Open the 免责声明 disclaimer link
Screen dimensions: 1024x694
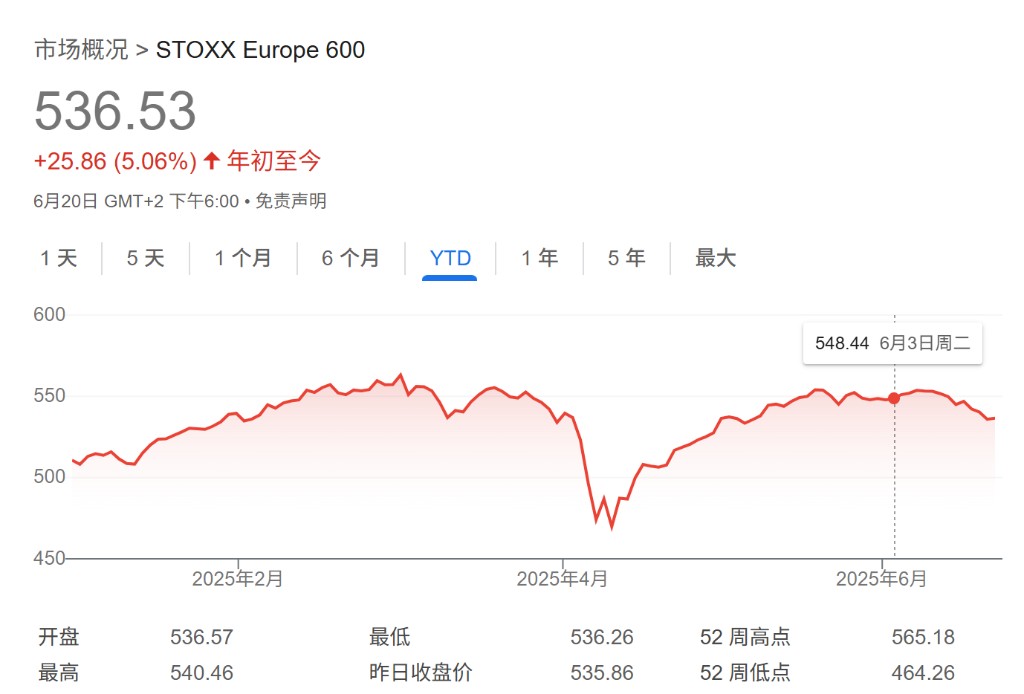291,200
